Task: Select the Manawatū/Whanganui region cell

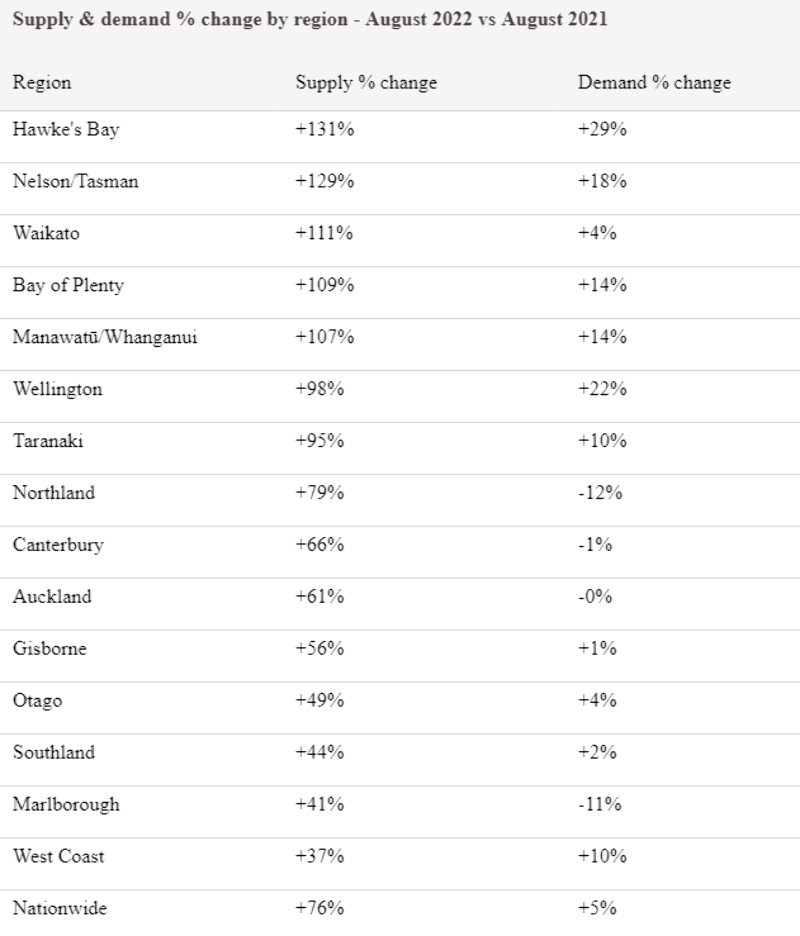Action: coord(105,337)
